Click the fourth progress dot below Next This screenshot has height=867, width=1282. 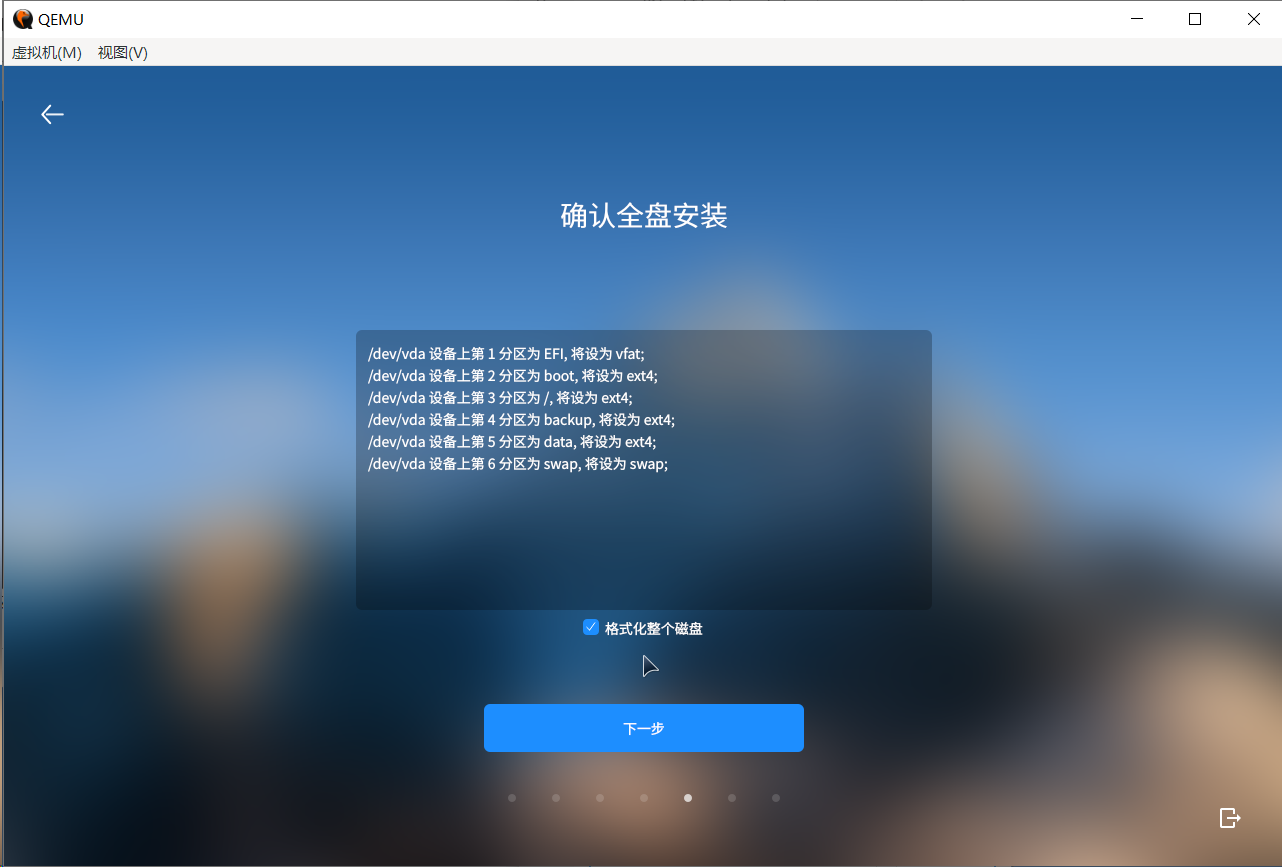(x=643, y=798)
